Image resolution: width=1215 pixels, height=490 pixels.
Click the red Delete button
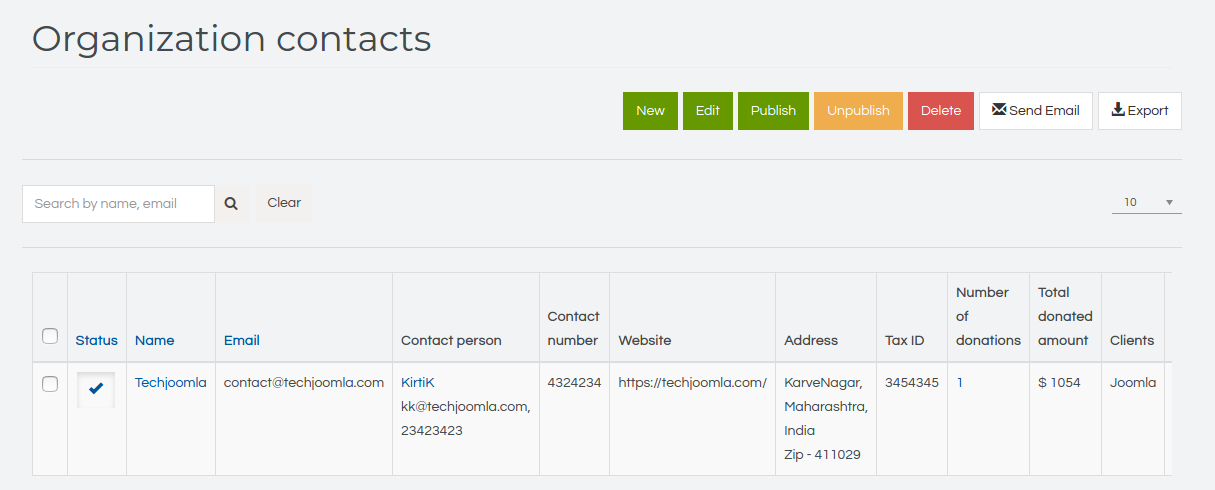pos(941,111)
